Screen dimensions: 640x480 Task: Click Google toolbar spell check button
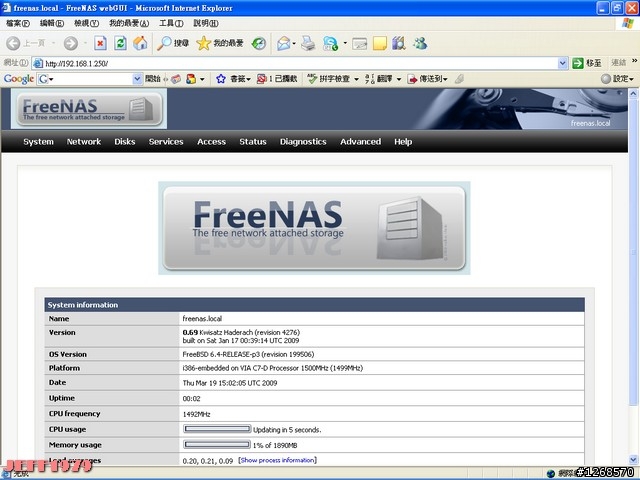click(x=329, y=79)
